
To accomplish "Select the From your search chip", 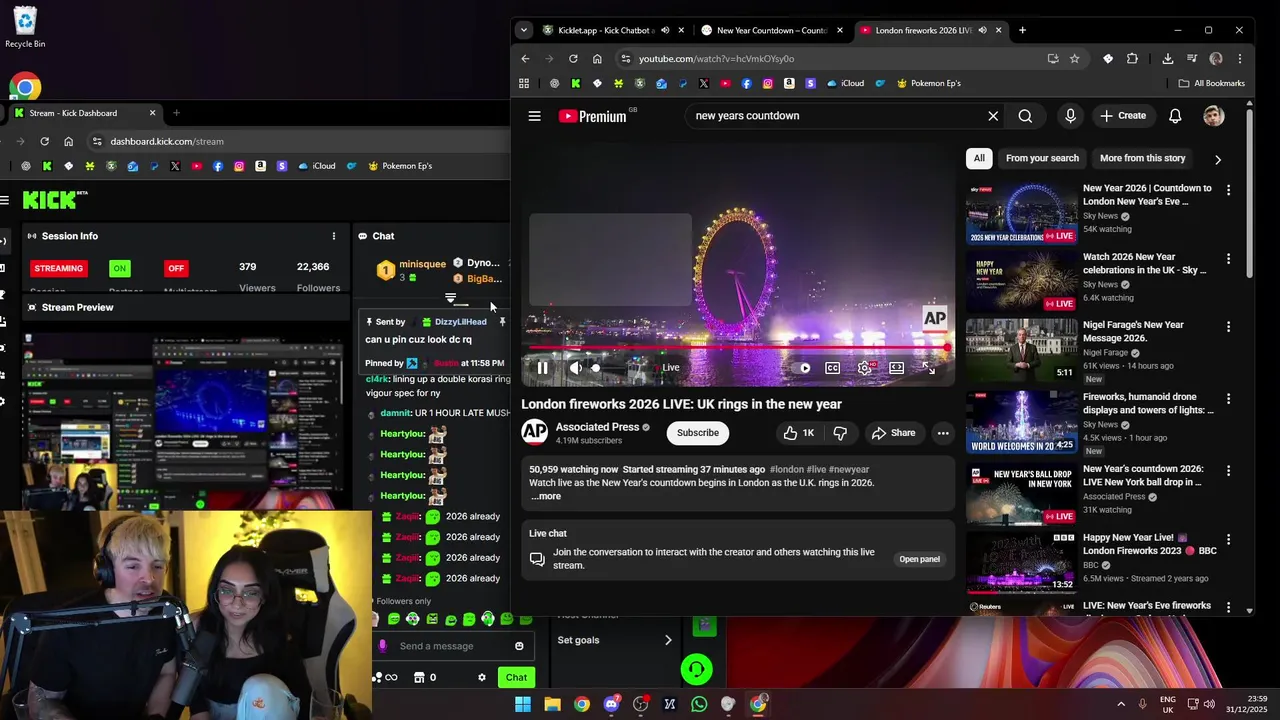I will point(1042,158).
